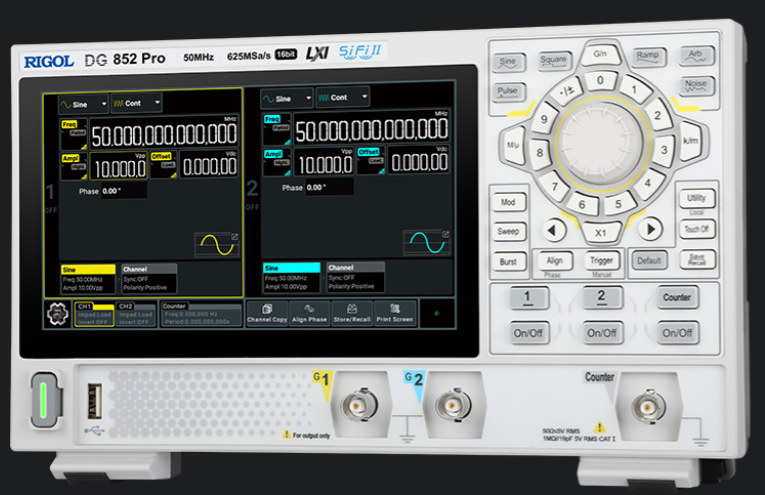Viewport: 765px width, 495px height.
Task: Push the Sweep key
Action: click(x=508, y=232)
